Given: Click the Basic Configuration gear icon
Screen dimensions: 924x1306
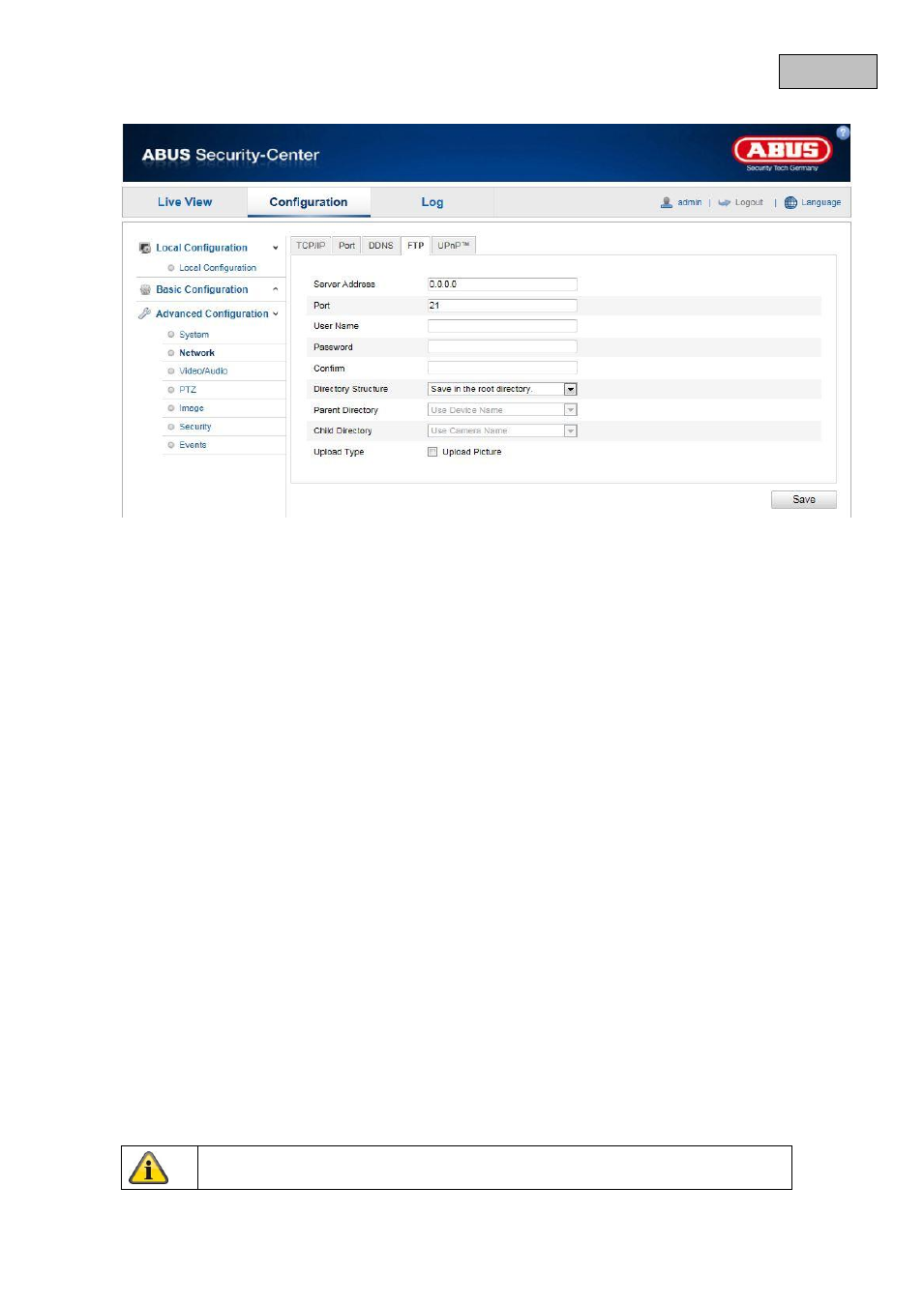Looking at the screenshot, I should point(145,289).
